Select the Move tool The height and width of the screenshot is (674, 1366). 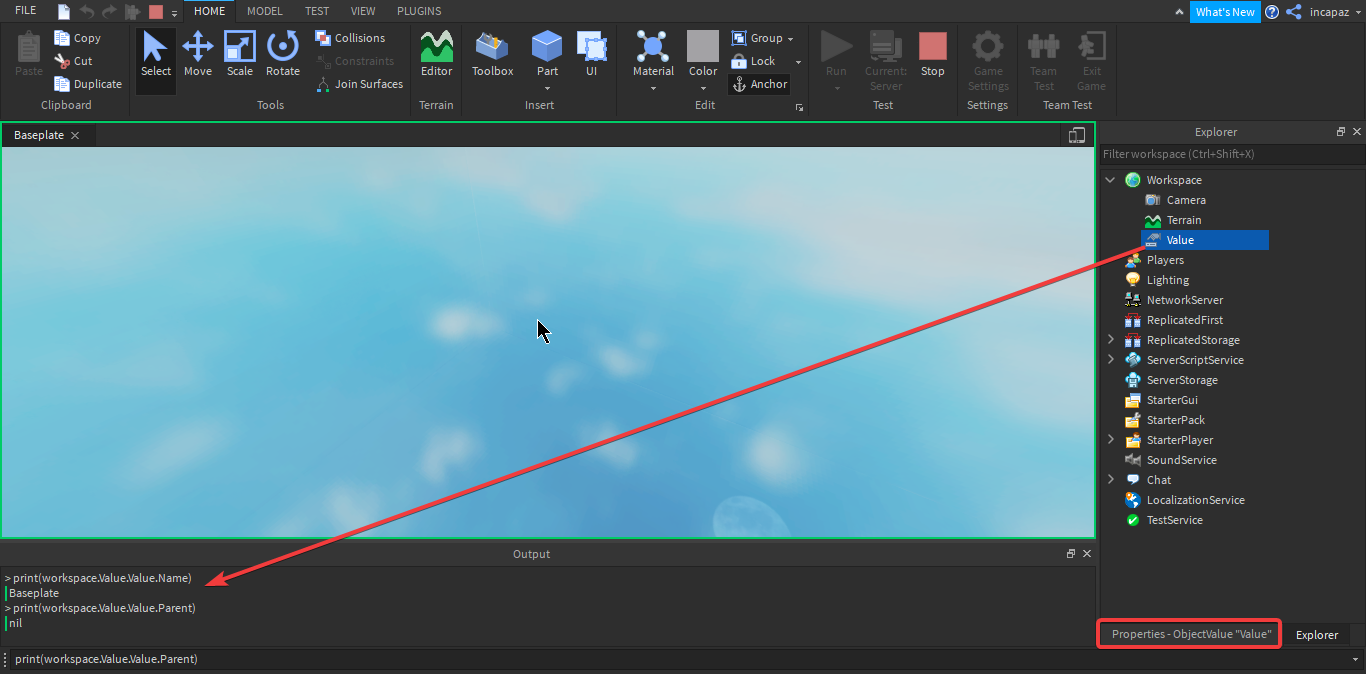[x=198, y=55]
